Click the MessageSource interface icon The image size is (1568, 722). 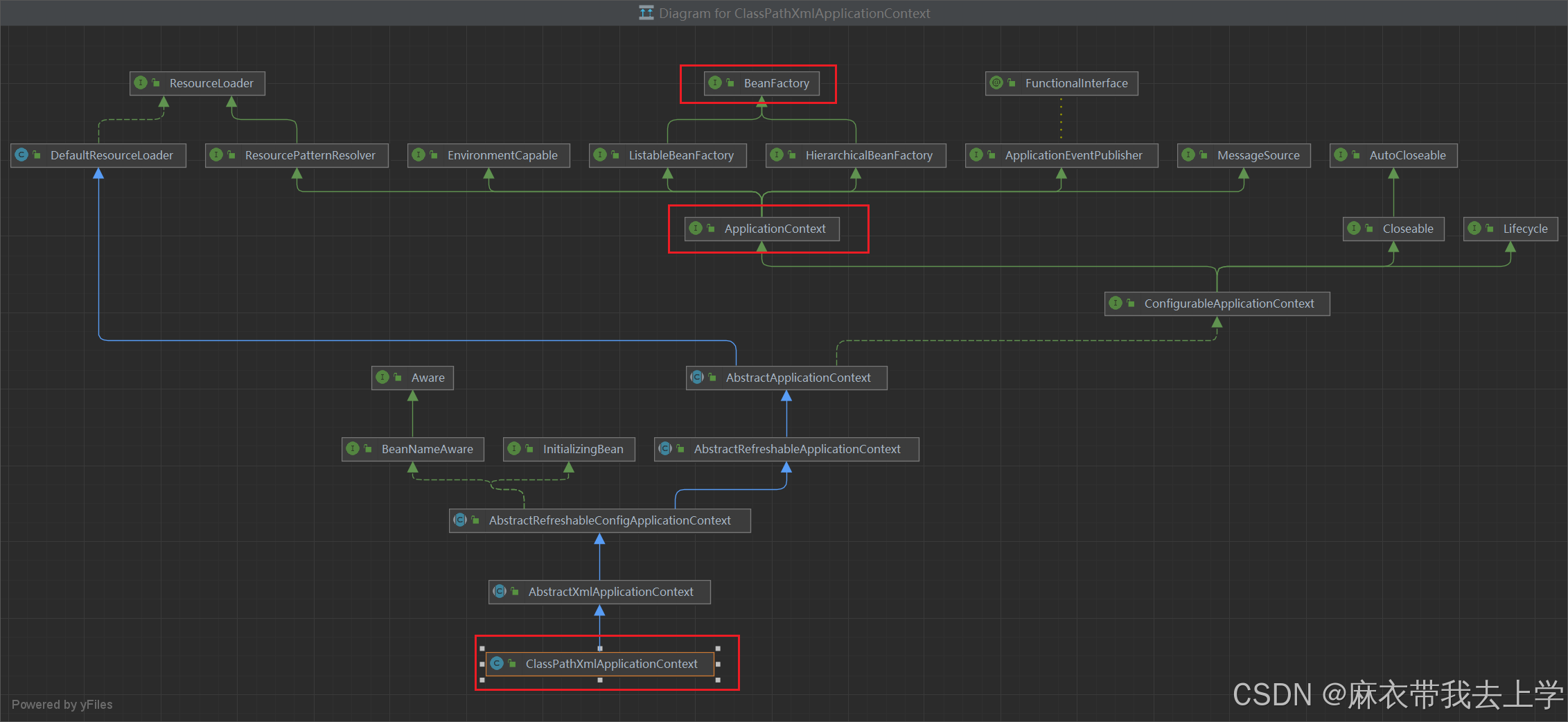[1188, 155]
